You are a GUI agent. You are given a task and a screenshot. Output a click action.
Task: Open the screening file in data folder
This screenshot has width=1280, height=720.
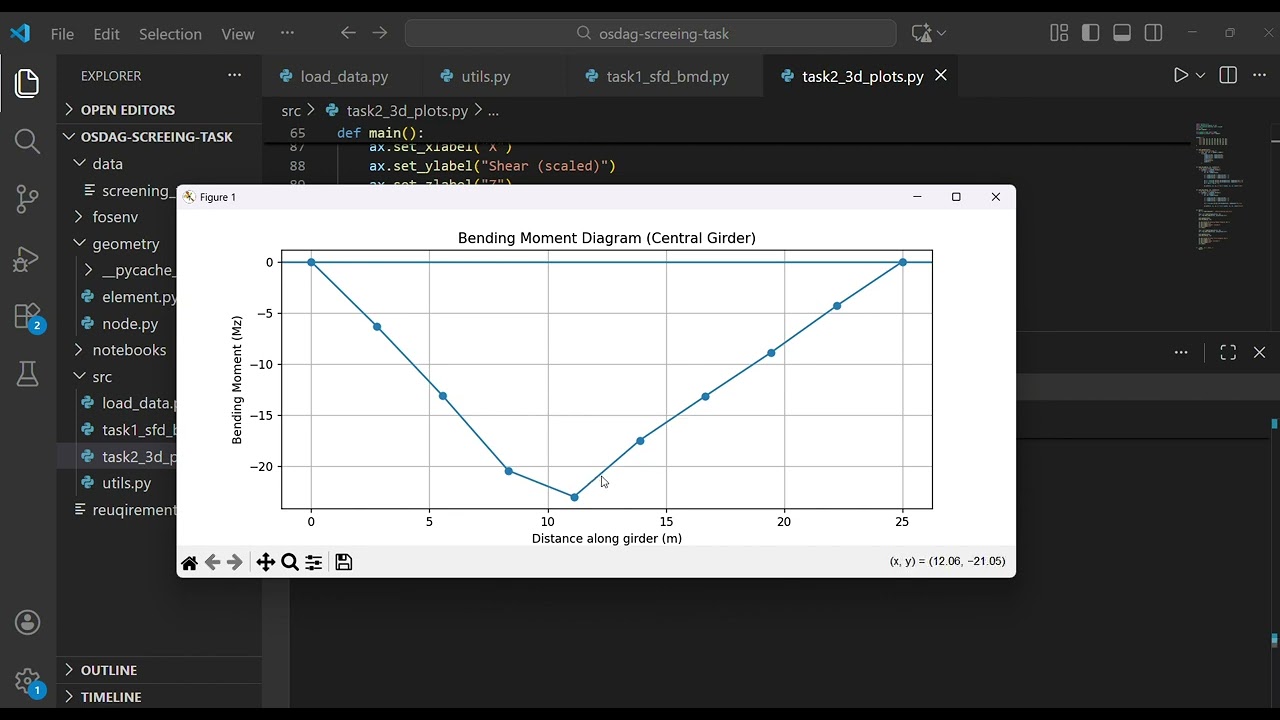136,190
